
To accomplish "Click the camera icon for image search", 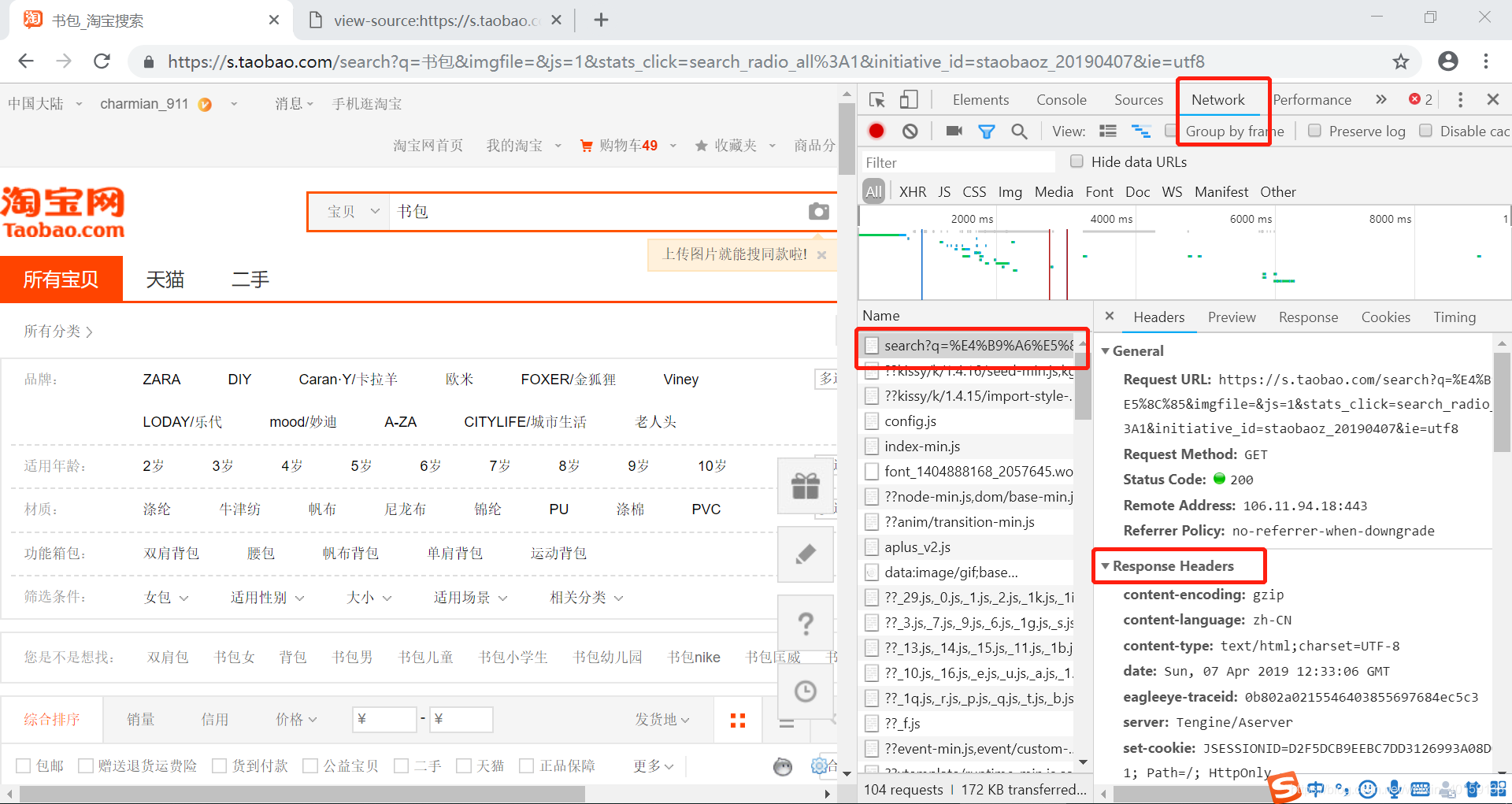I will (819, 211).
